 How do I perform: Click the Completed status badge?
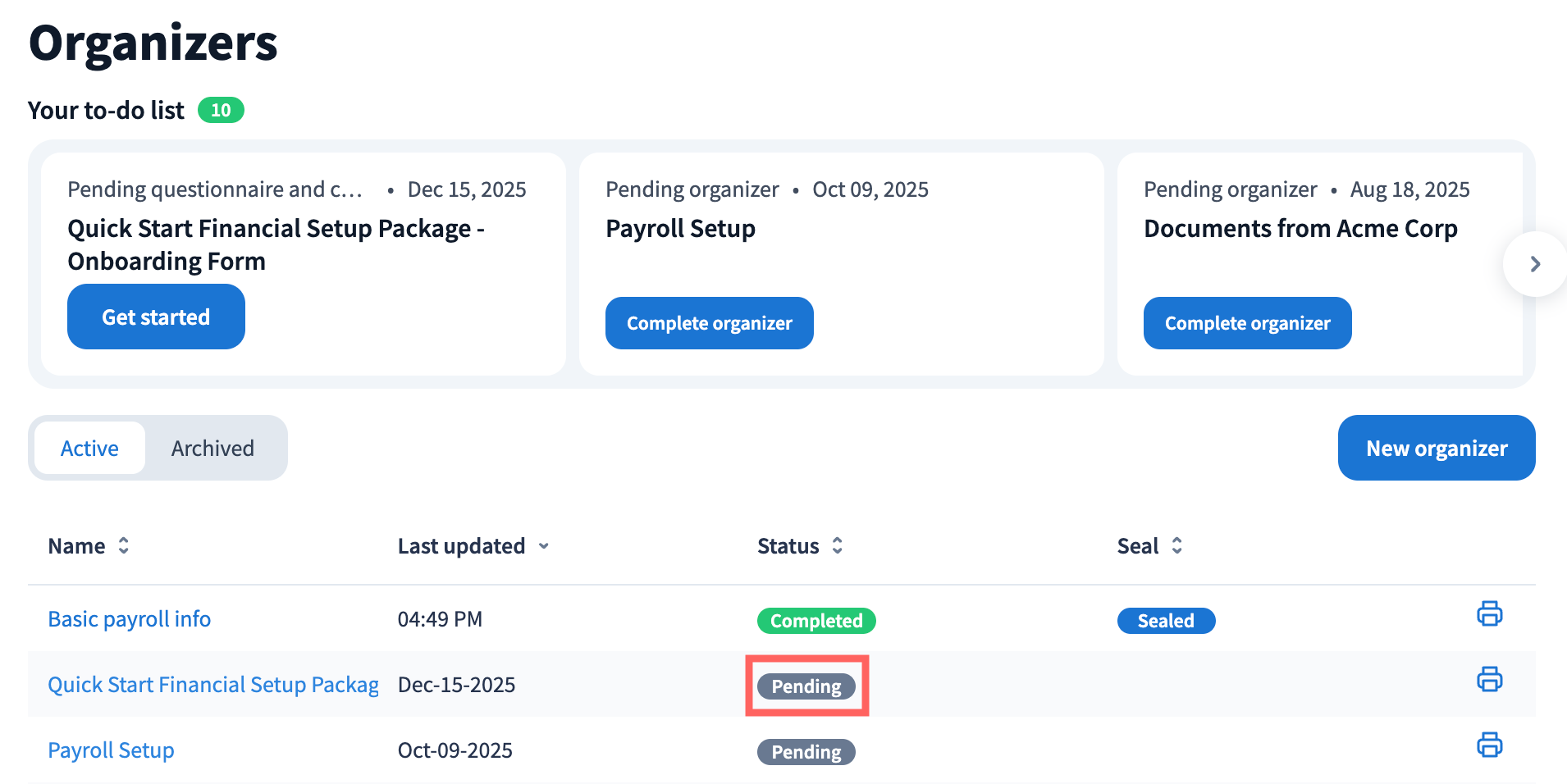(816, 621)
